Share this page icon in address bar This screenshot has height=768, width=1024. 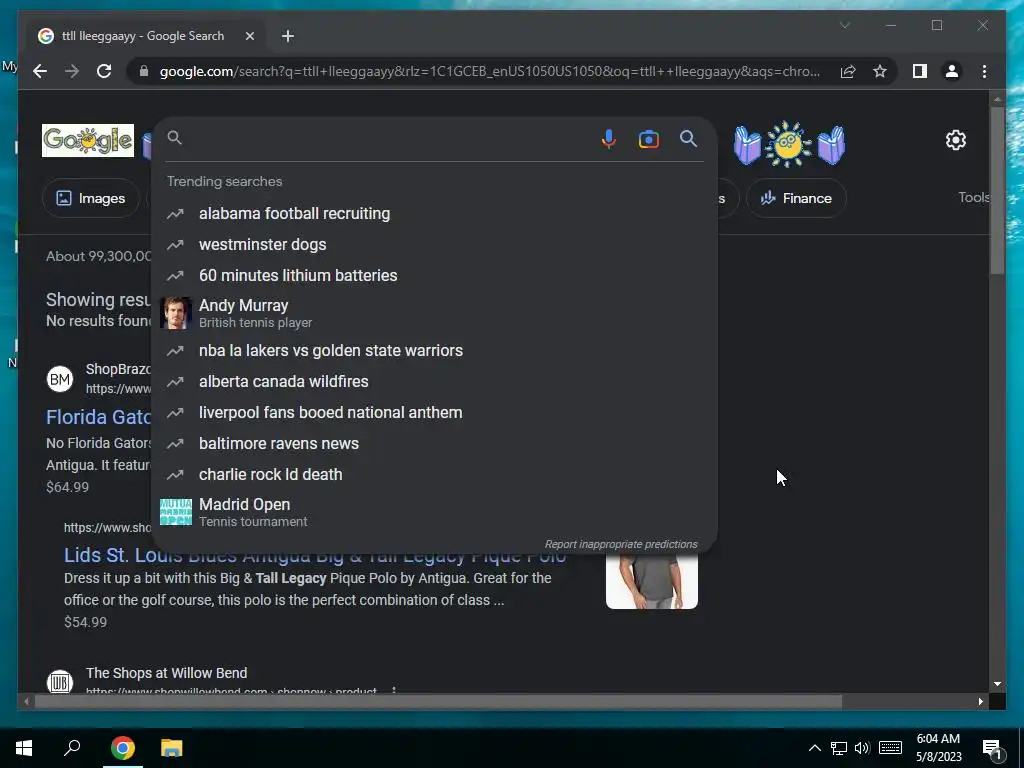[848, 71]
